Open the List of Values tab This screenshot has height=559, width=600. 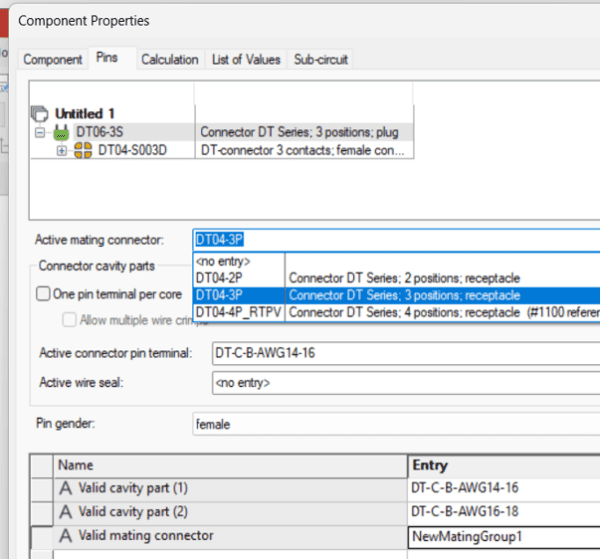[x=246, y=60]
